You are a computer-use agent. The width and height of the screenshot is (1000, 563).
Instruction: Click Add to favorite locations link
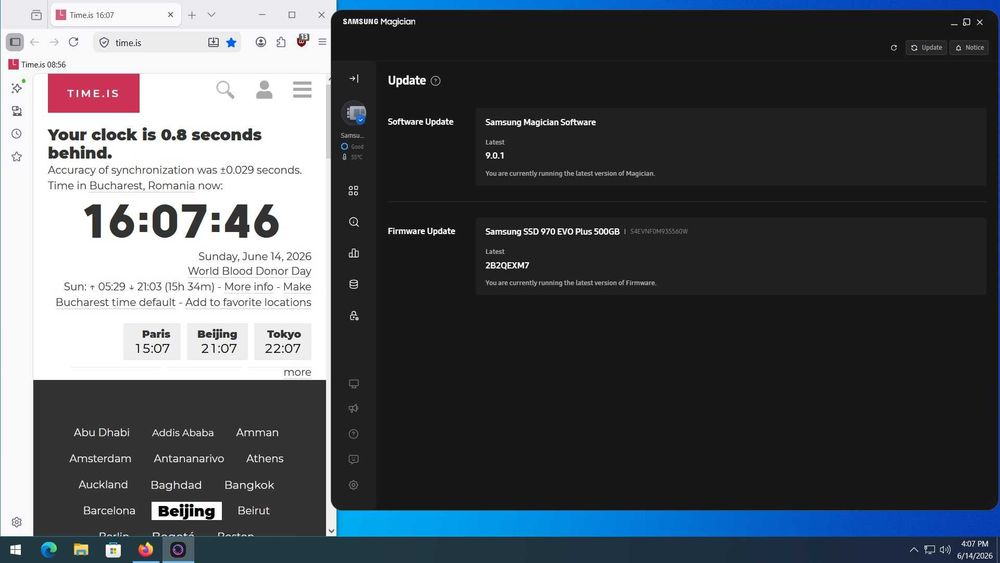pos(248,302)
